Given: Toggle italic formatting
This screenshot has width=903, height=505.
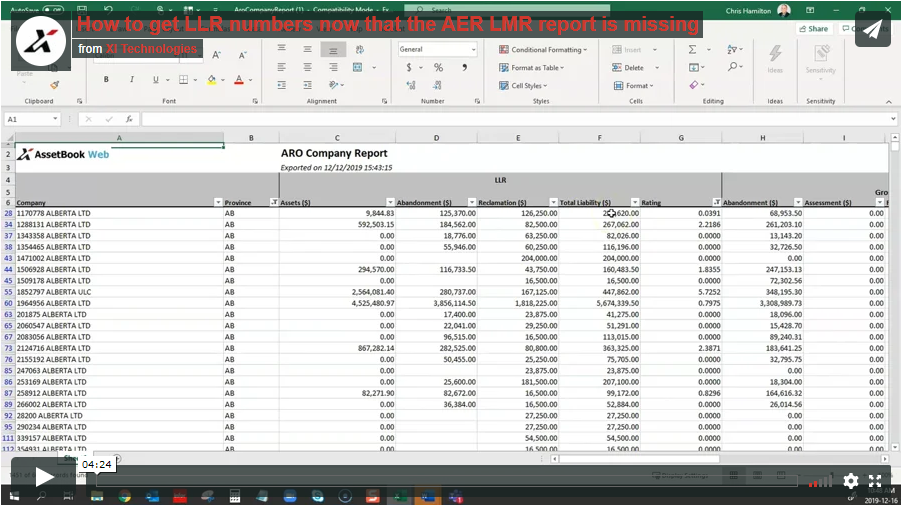Looking at the screenshot, I should click(x=131, y=79).
